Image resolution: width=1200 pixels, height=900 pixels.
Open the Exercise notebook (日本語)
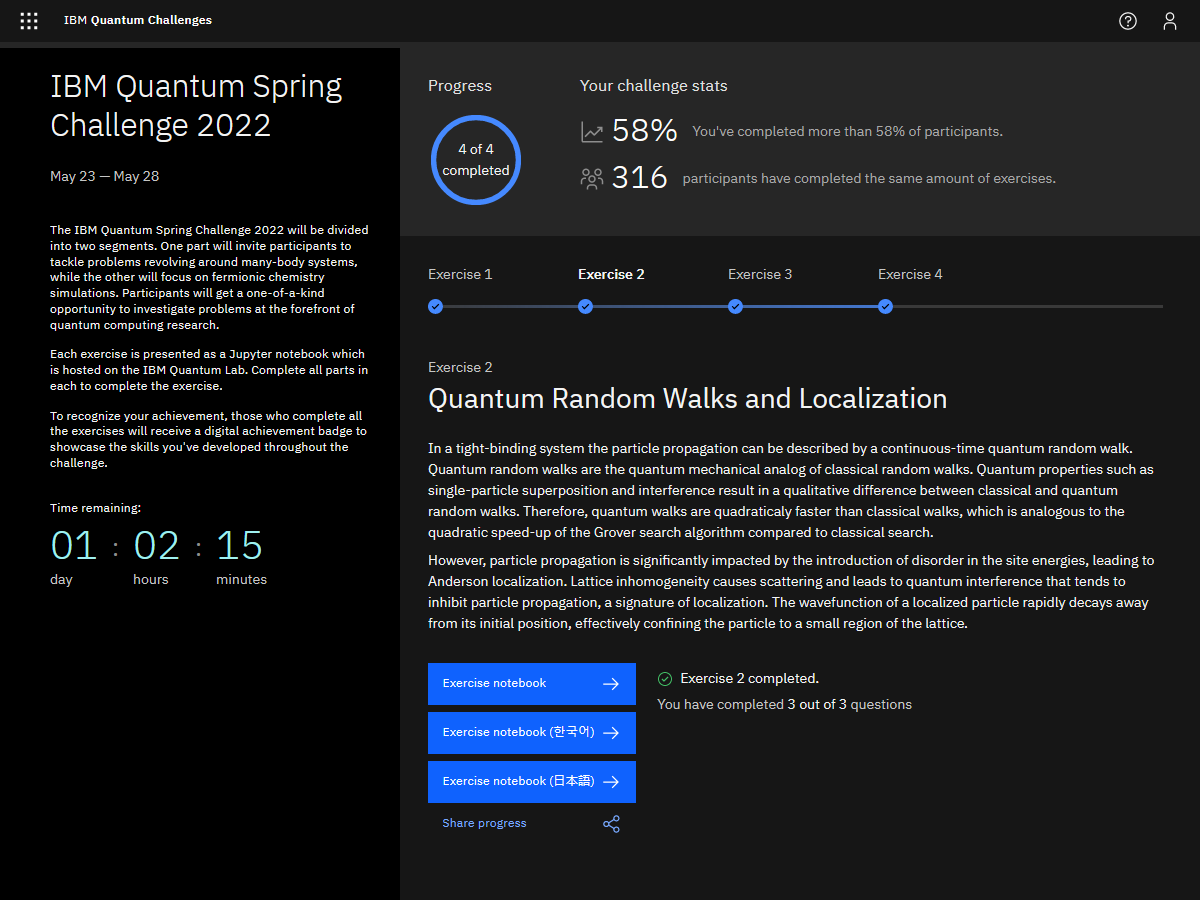point(532,782)
